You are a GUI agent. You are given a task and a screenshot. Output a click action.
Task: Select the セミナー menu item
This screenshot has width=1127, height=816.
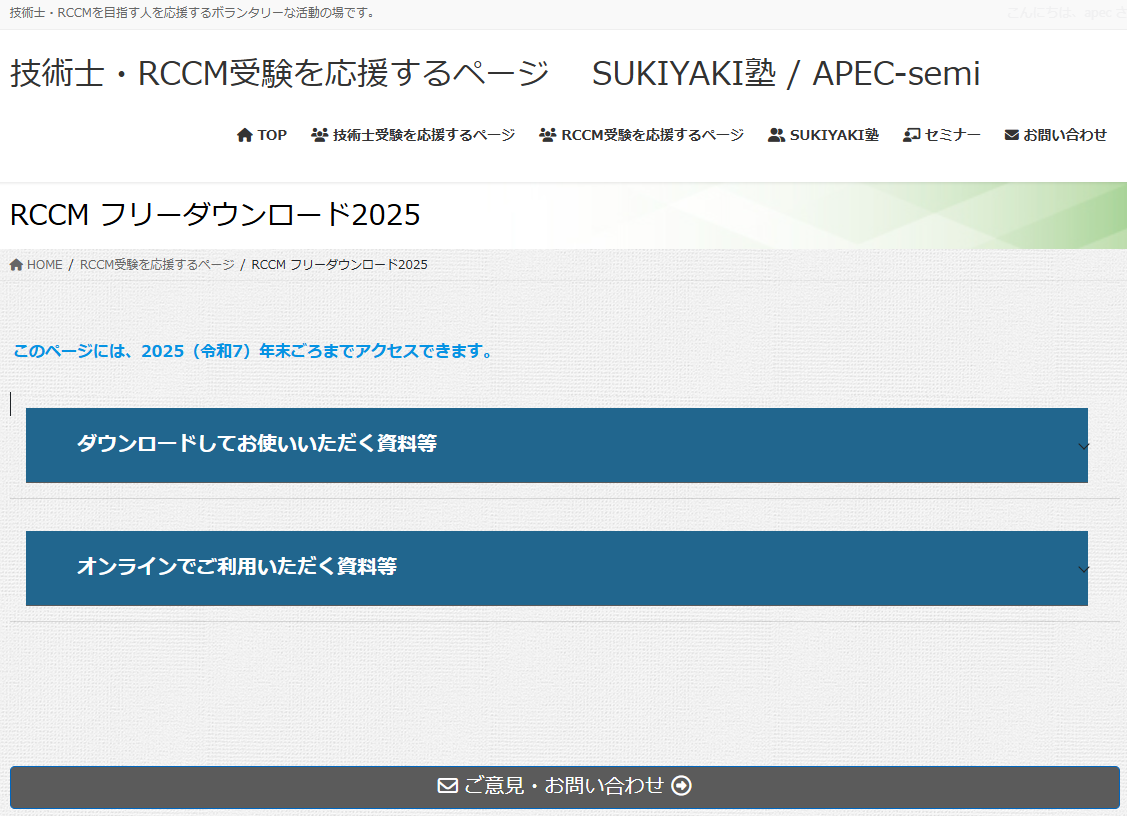[x=941, y=134]
